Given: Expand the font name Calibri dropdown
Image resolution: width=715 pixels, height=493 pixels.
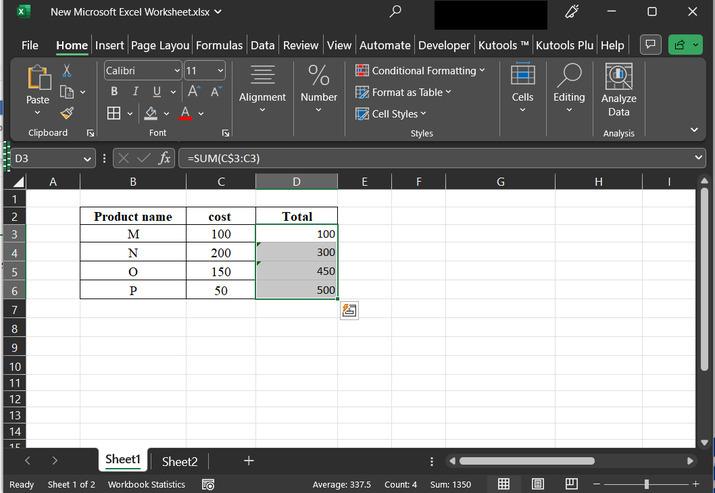Looking at the screenshot, I should 177,71.
